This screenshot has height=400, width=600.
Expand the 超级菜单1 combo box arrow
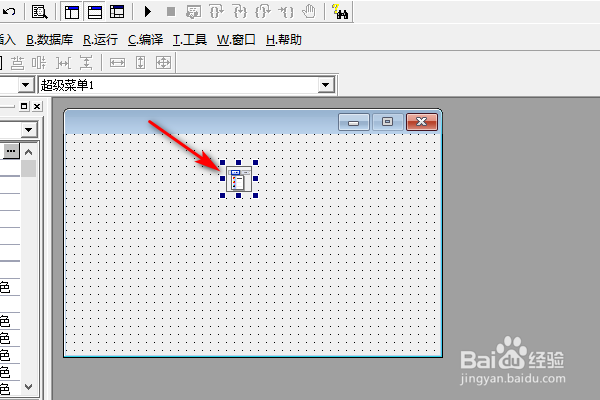point(326,85)
